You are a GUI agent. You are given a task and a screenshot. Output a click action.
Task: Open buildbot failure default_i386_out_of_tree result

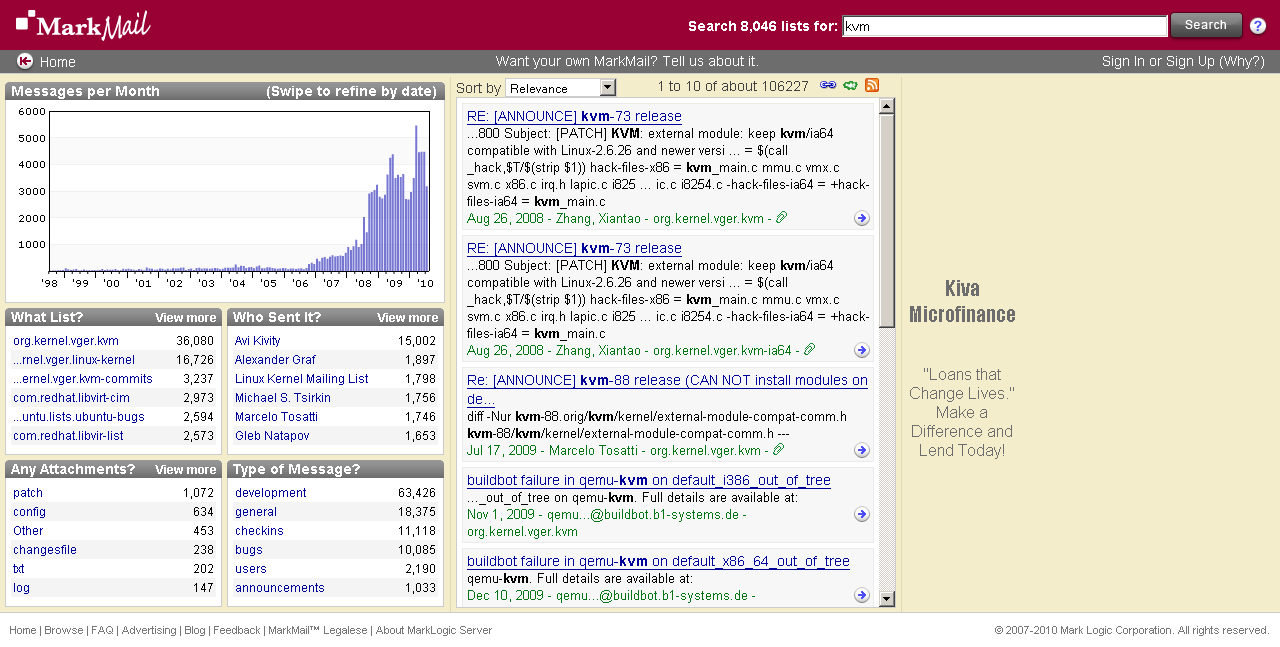pos(649,480)
